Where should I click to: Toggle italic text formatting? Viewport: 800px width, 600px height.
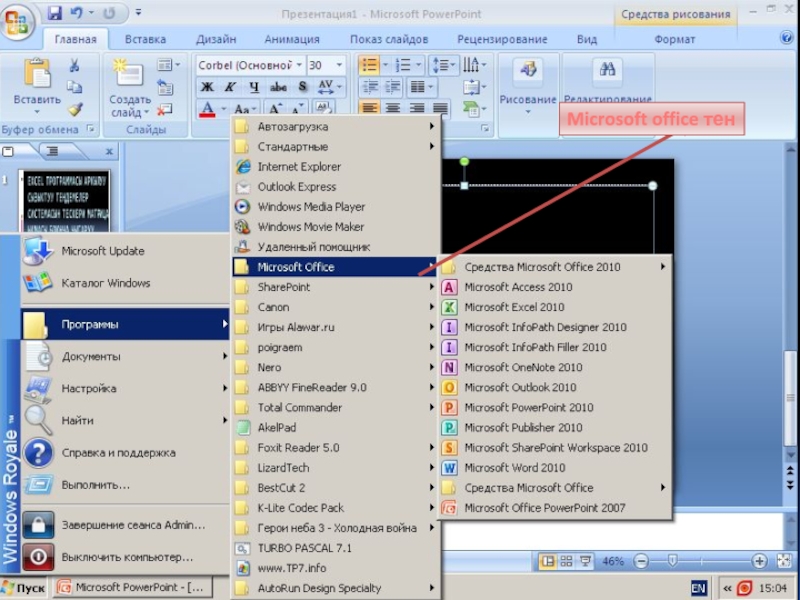point(230,87)
